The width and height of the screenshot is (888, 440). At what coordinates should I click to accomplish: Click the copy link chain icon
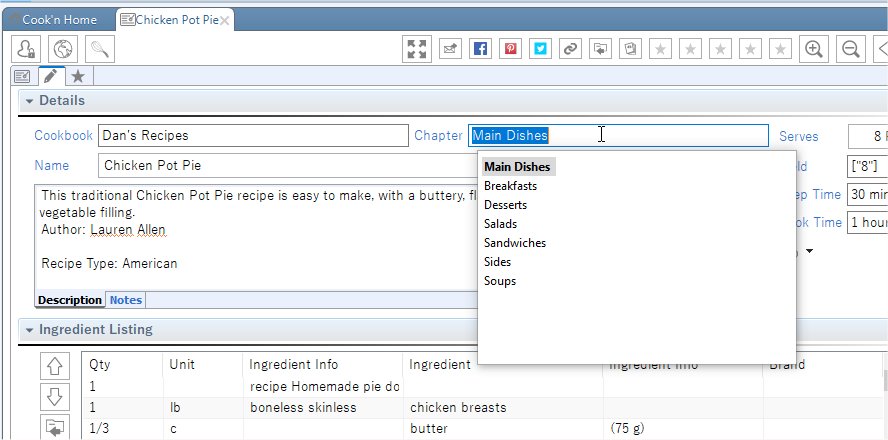coord(570,48)
